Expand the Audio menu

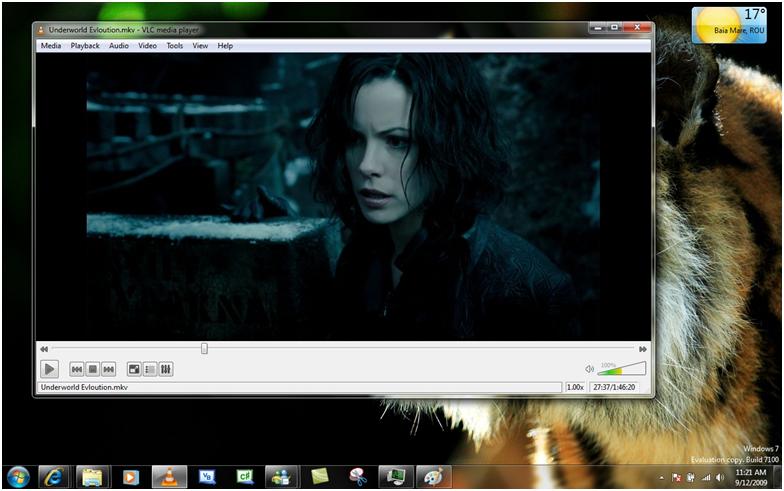pyautogui.click(x=118, y=46)
